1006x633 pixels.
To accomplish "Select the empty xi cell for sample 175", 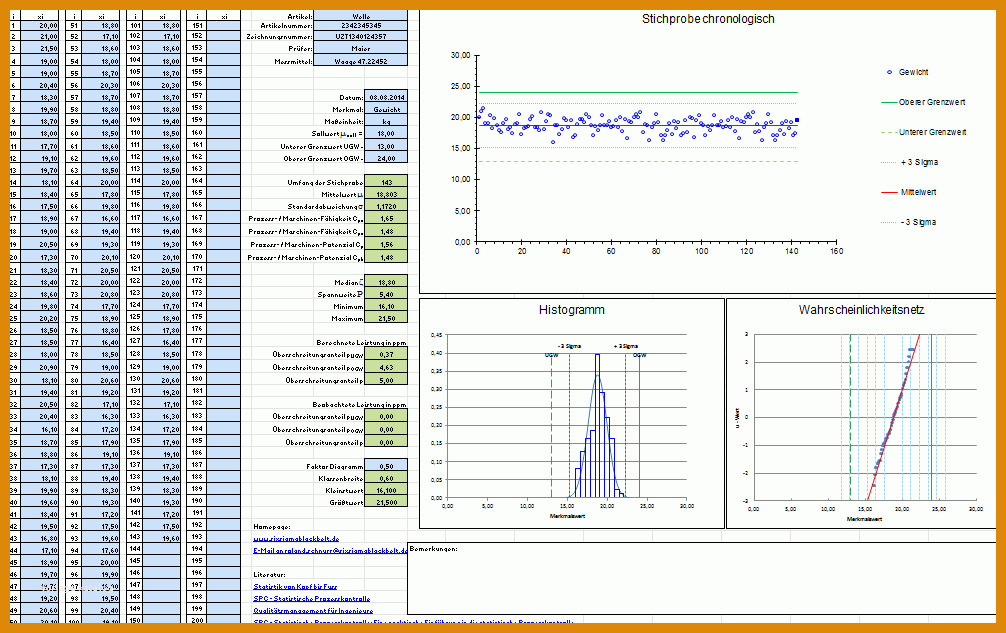I will 223,316.
